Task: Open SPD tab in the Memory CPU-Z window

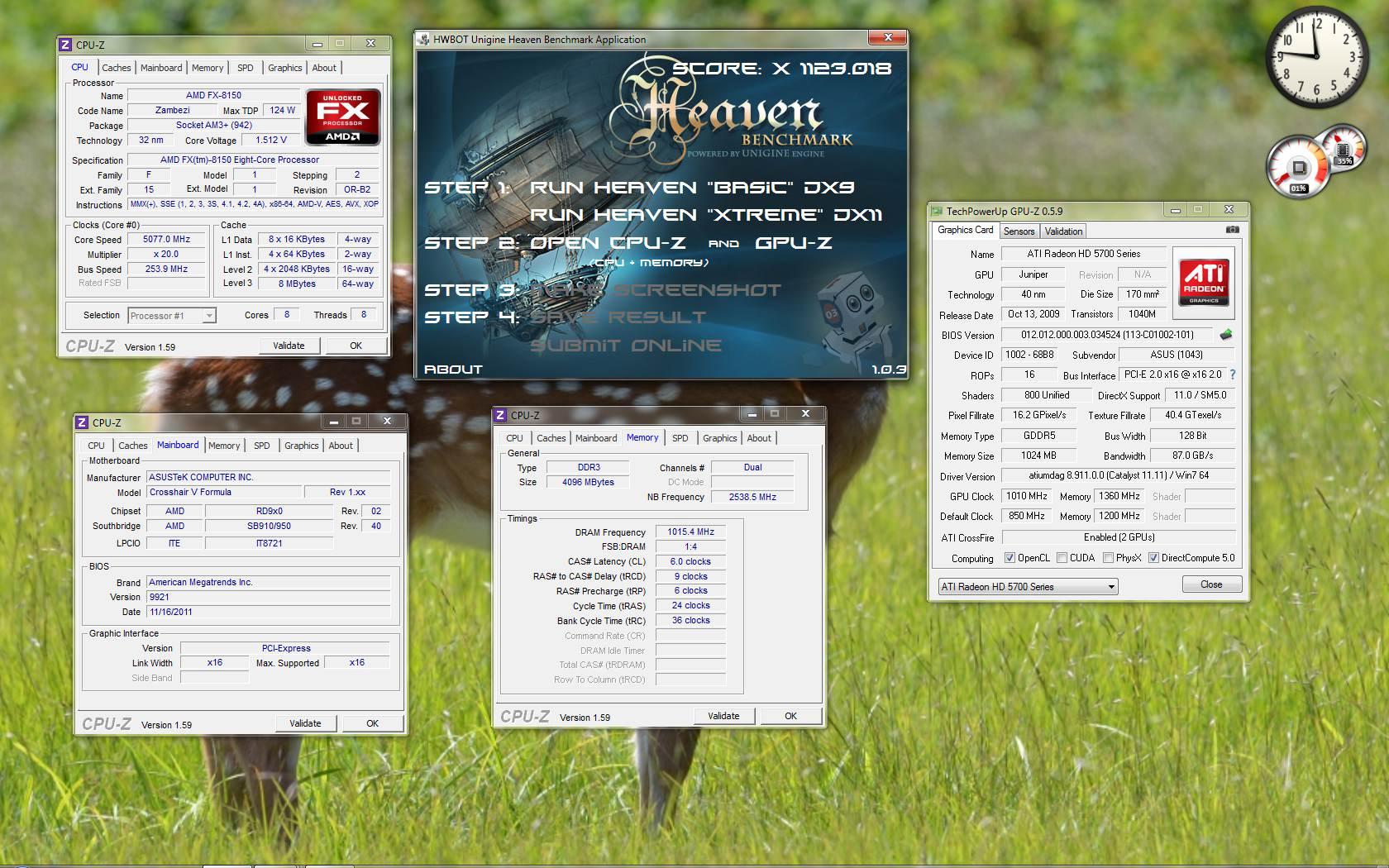Action: tap(680, 438)
